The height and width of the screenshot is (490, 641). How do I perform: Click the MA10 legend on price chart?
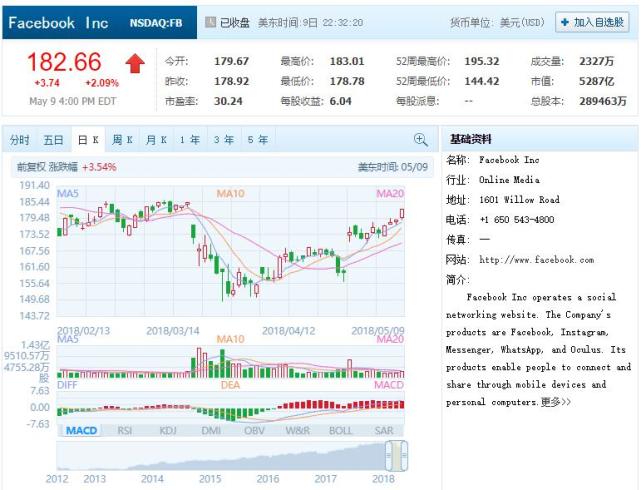(230, 193)
